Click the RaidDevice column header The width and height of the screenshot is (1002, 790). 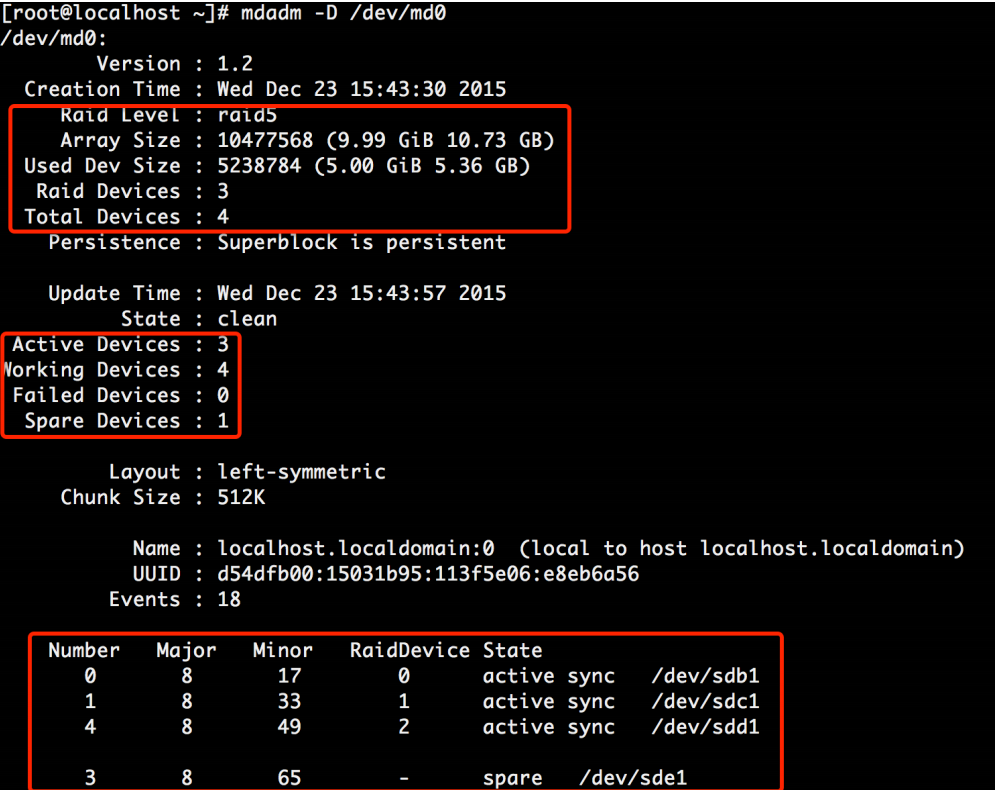(x=409, y=651)
